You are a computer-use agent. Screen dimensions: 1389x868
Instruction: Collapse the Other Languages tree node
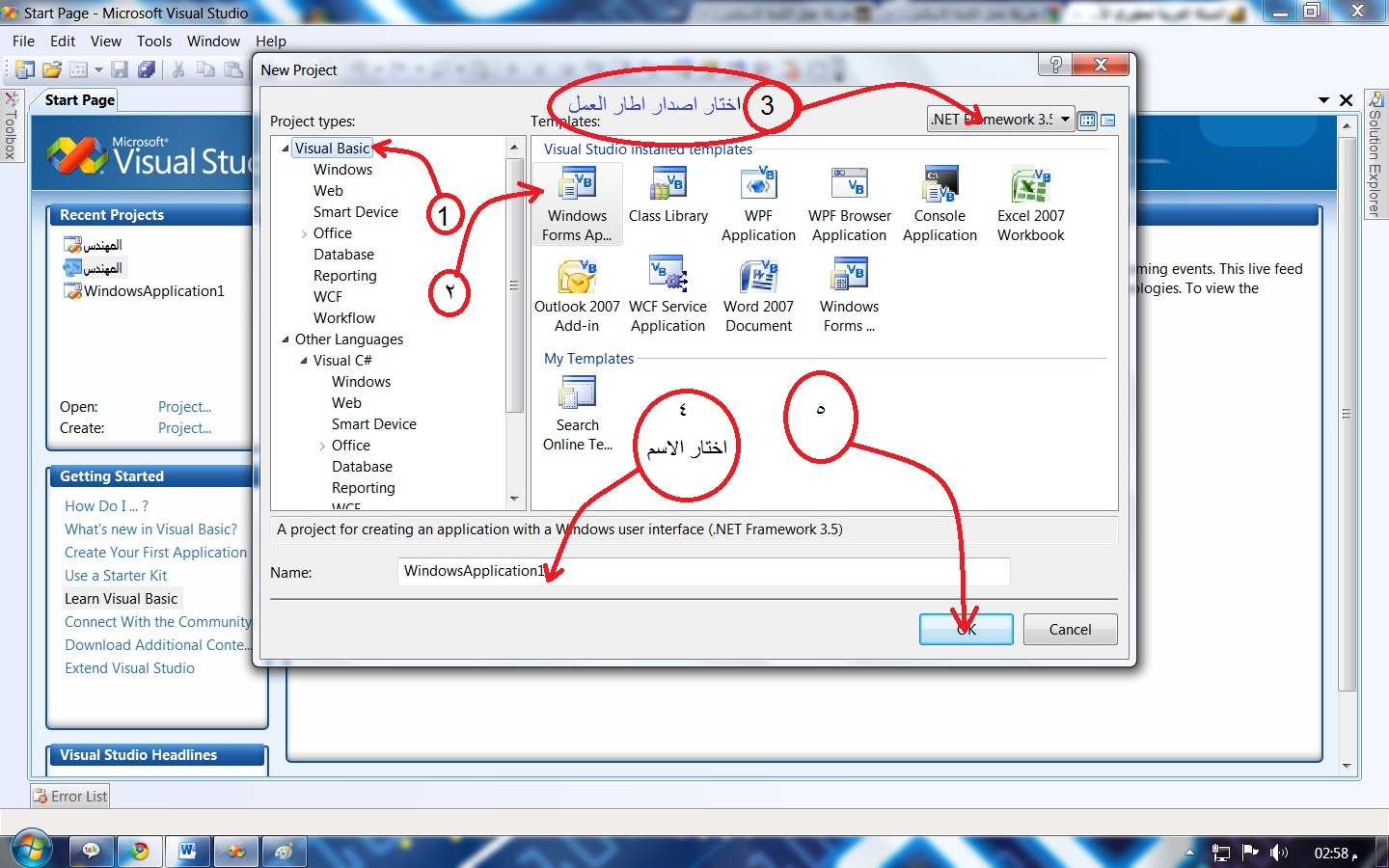click(x=286, y=339)
